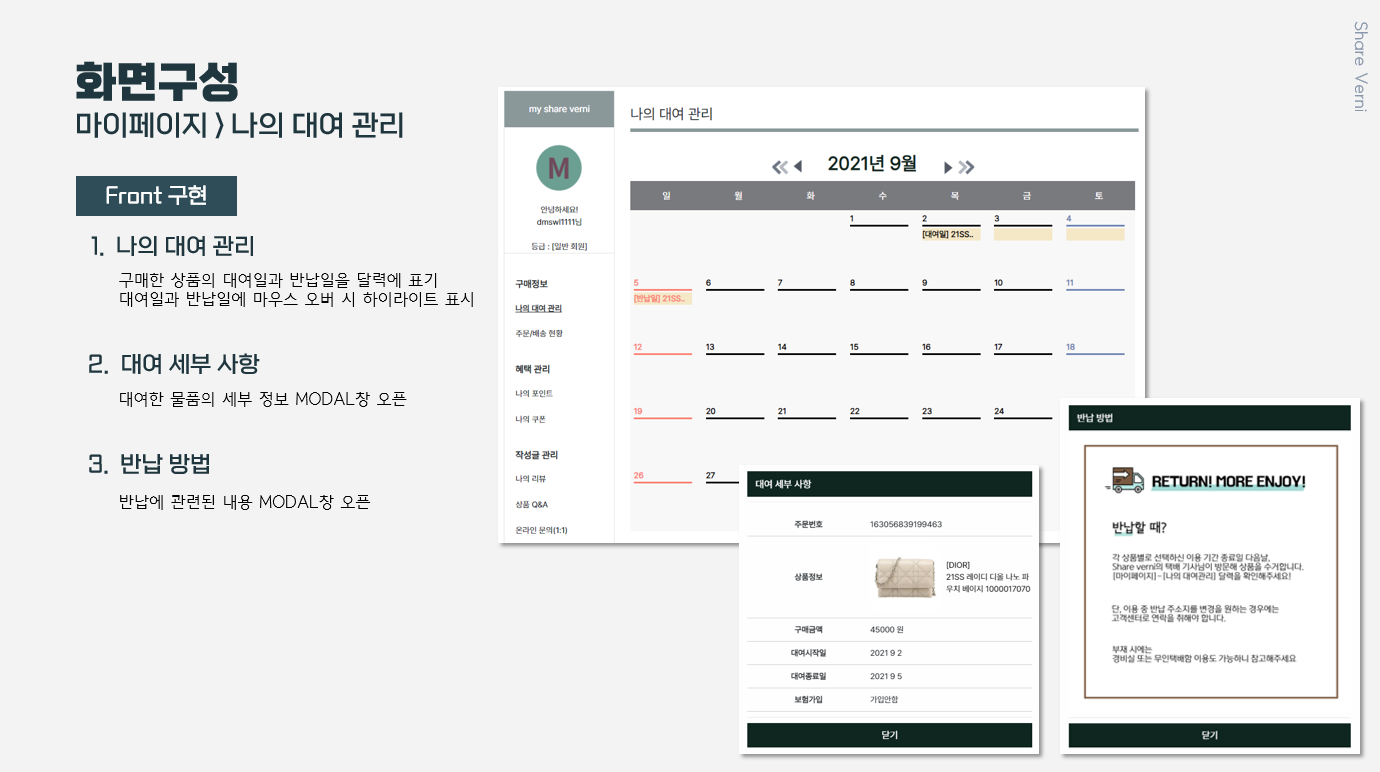Open 주문/배송 현황 in sidebar
The width and height of the screenshot is (1380, 772).
click(x=539, y=333)
